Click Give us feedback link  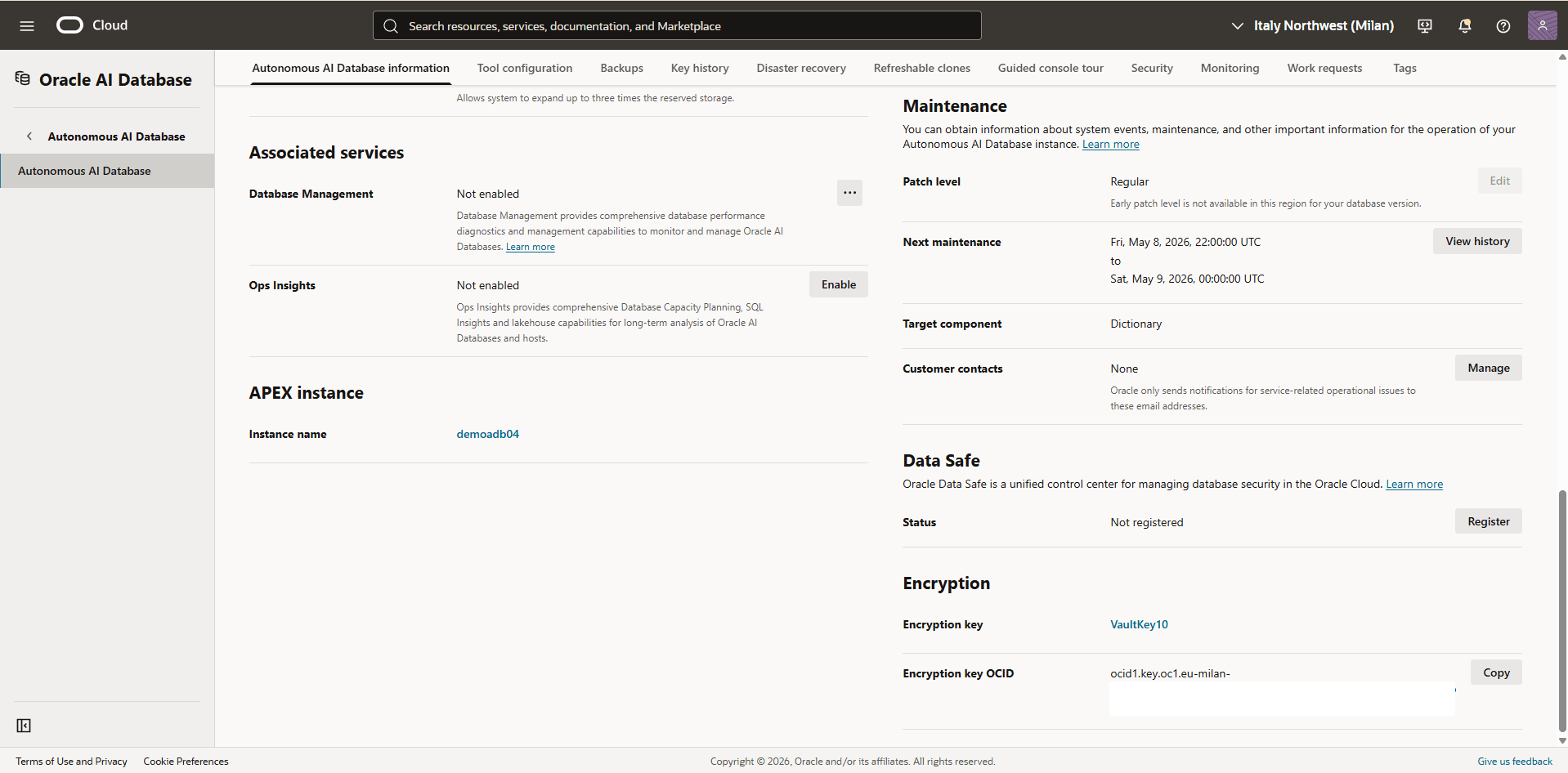coord(1514,761)
